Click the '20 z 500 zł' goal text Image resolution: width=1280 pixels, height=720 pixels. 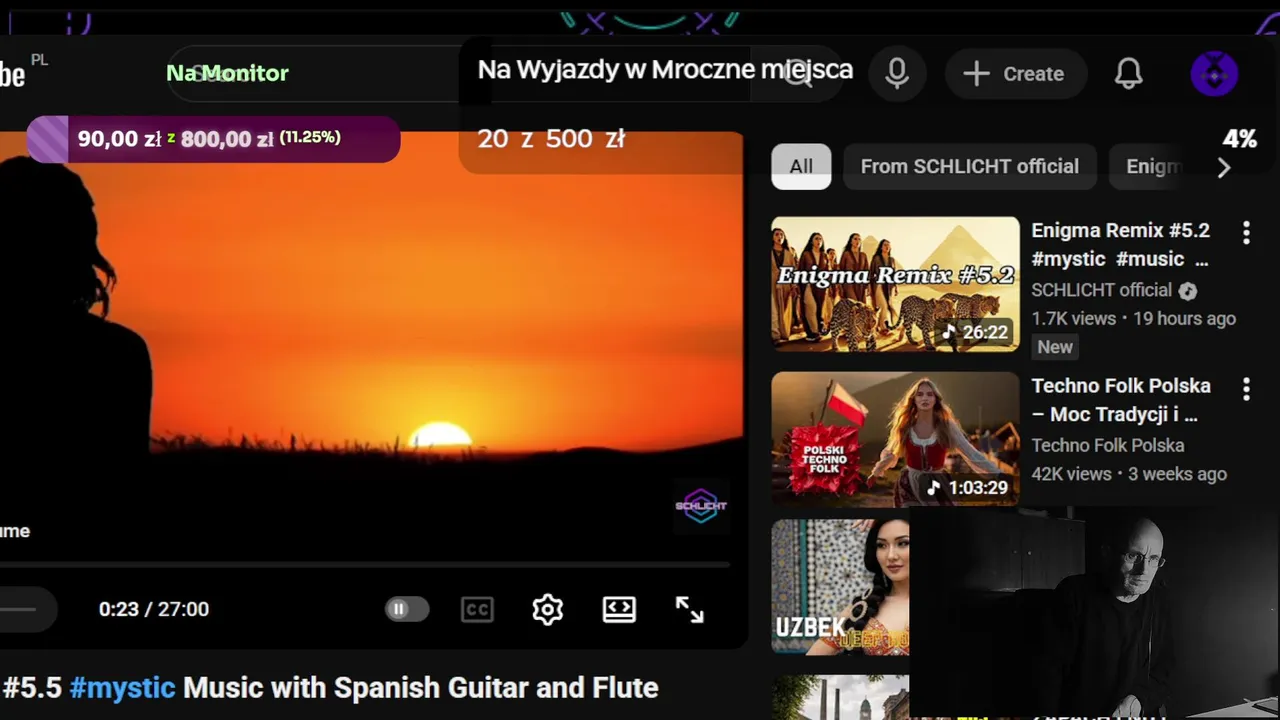tap(551, 139)
